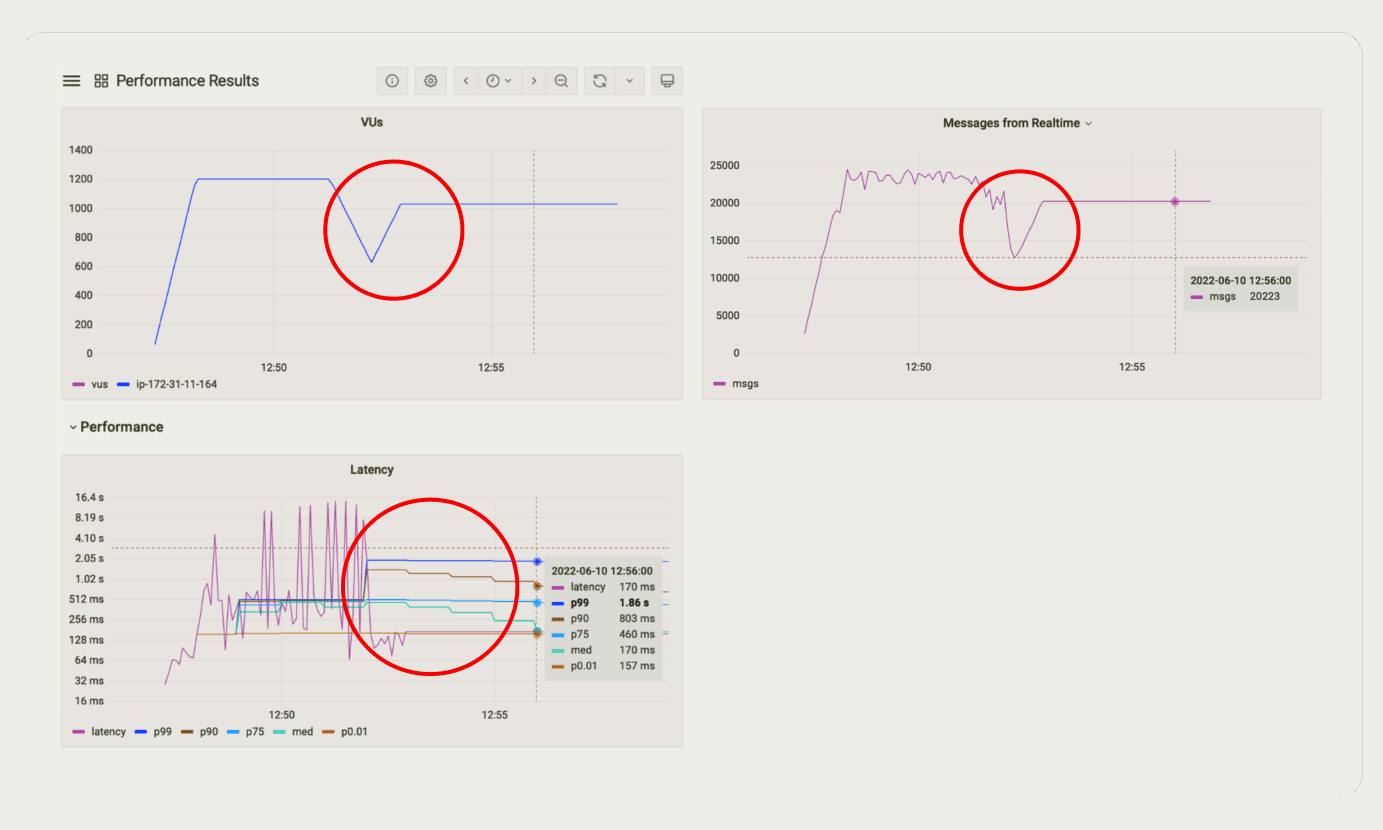Screen dimensions: 1383x830
Task: Shift time range backward with left arrow
Action: pos(466,81)
